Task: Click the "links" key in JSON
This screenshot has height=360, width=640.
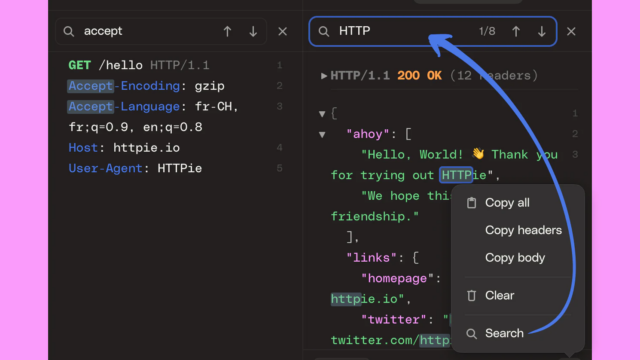Action: 371,258
